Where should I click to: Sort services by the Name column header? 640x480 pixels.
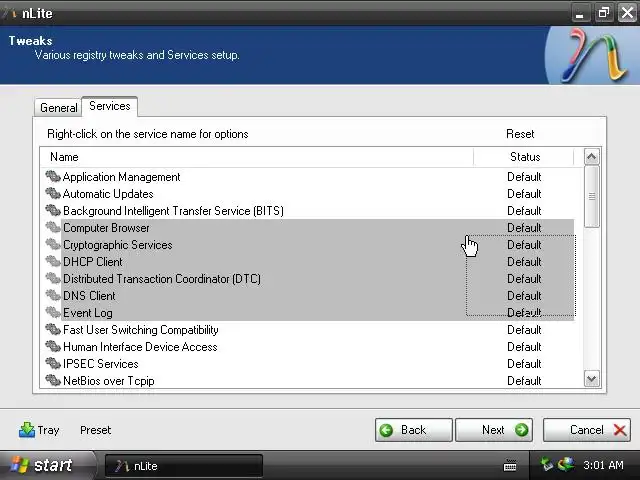click(x=257, y=157)
